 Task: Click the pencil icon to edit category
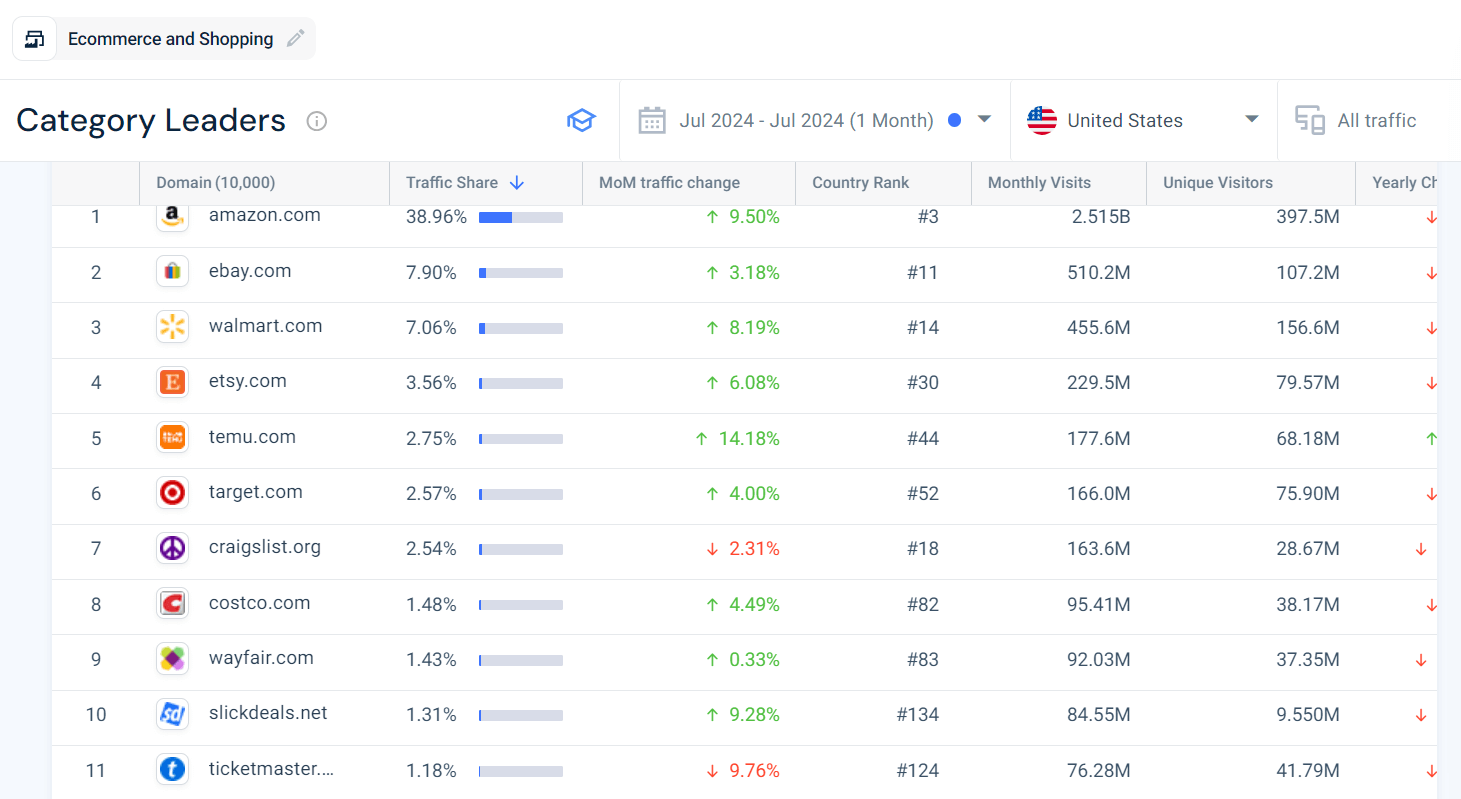pos(295,38)
